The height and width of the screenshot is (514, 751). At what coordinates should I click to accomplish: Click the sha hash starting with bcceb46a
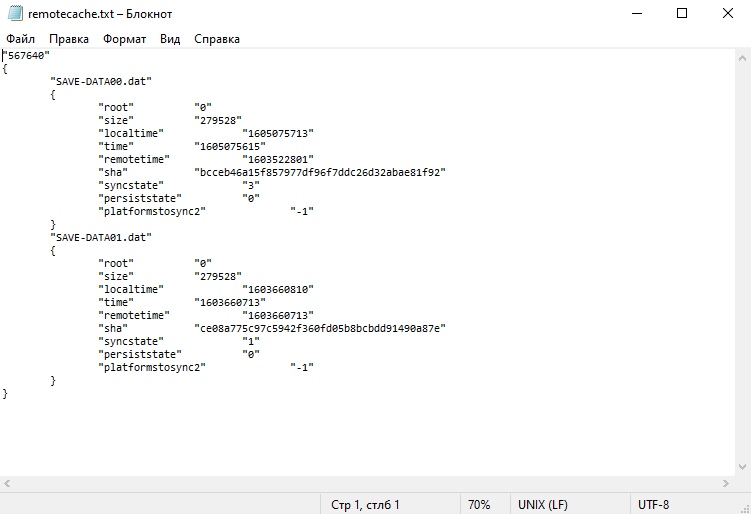[319, 172]
